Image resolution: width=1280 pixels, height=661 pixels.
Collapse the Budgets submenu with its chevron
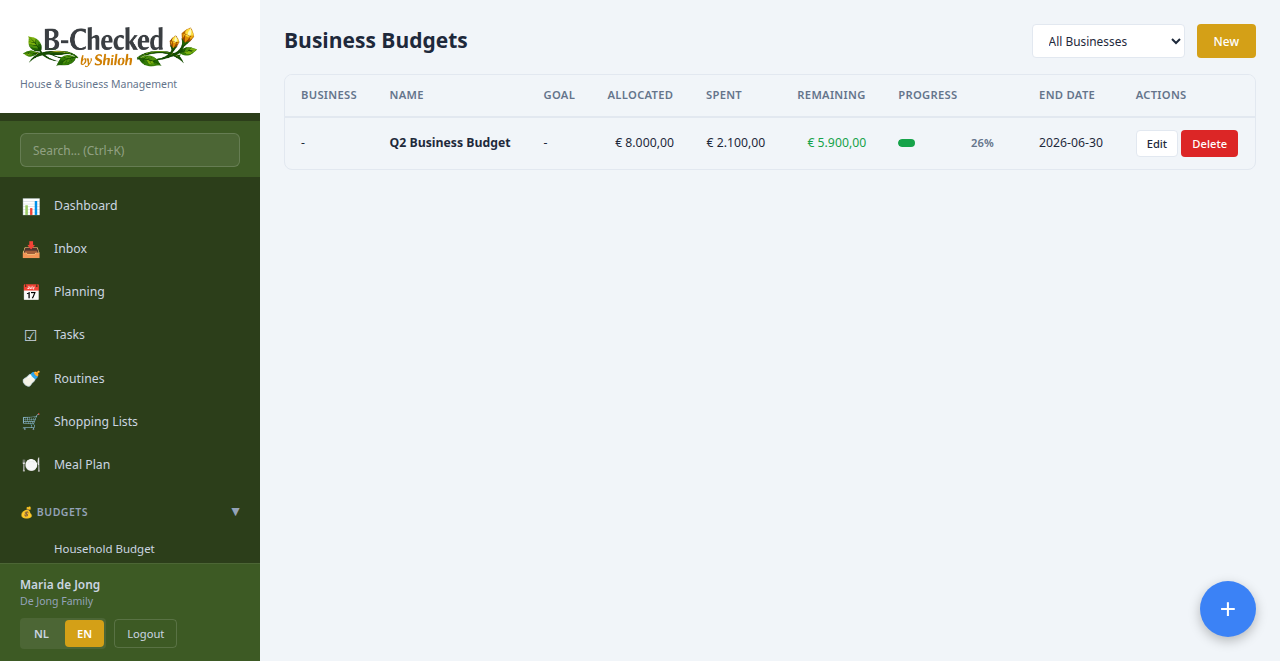(x=235, y=511)
